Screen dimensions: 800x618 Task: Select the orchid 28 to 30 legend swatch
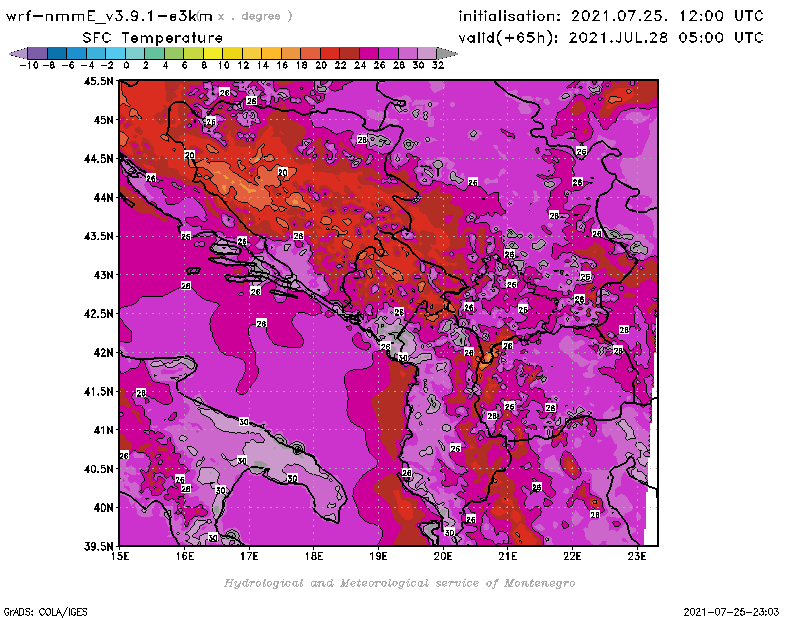click(408, 53)
